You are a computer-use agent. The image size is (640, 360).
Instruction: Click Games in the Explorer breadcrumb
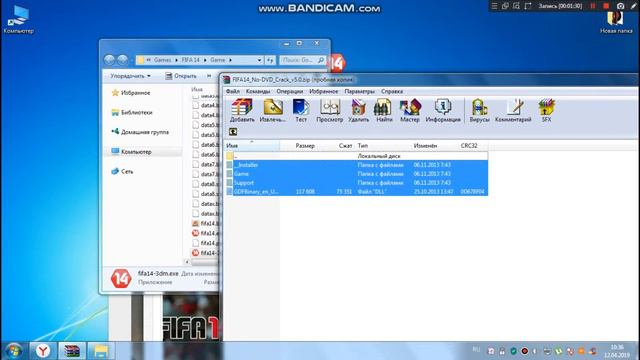point(162,60)
